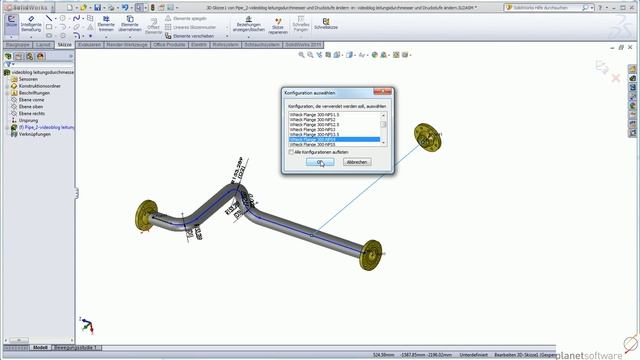Open the FeatureManager tree tab icon
Viewport: 640px width, 360px height.
(x=8, y=56)
